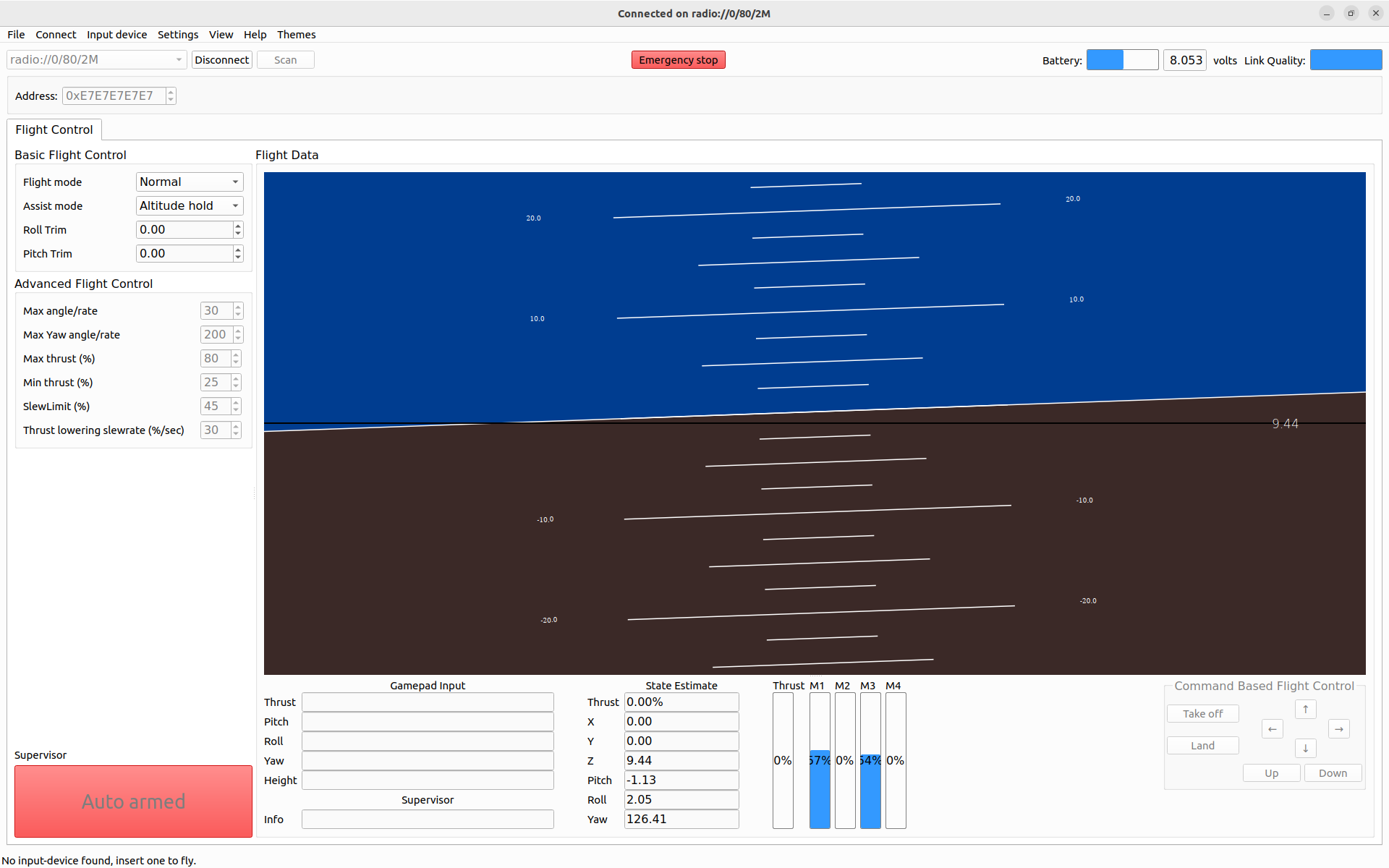The width and height of the screenshot is (1389, 868).
Task: Increase Roll Trim with spinner up arrow
Action: [x=238, y=226]
